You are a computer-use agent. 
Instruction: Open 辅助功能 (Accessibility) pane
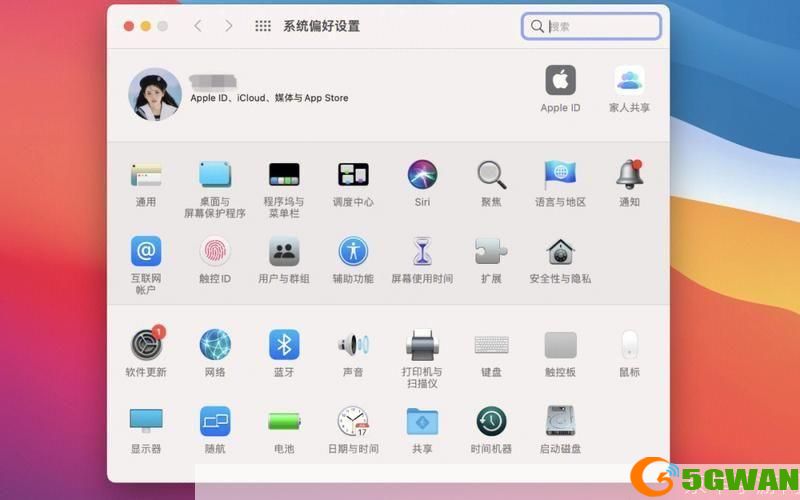[x=353, y=251]
